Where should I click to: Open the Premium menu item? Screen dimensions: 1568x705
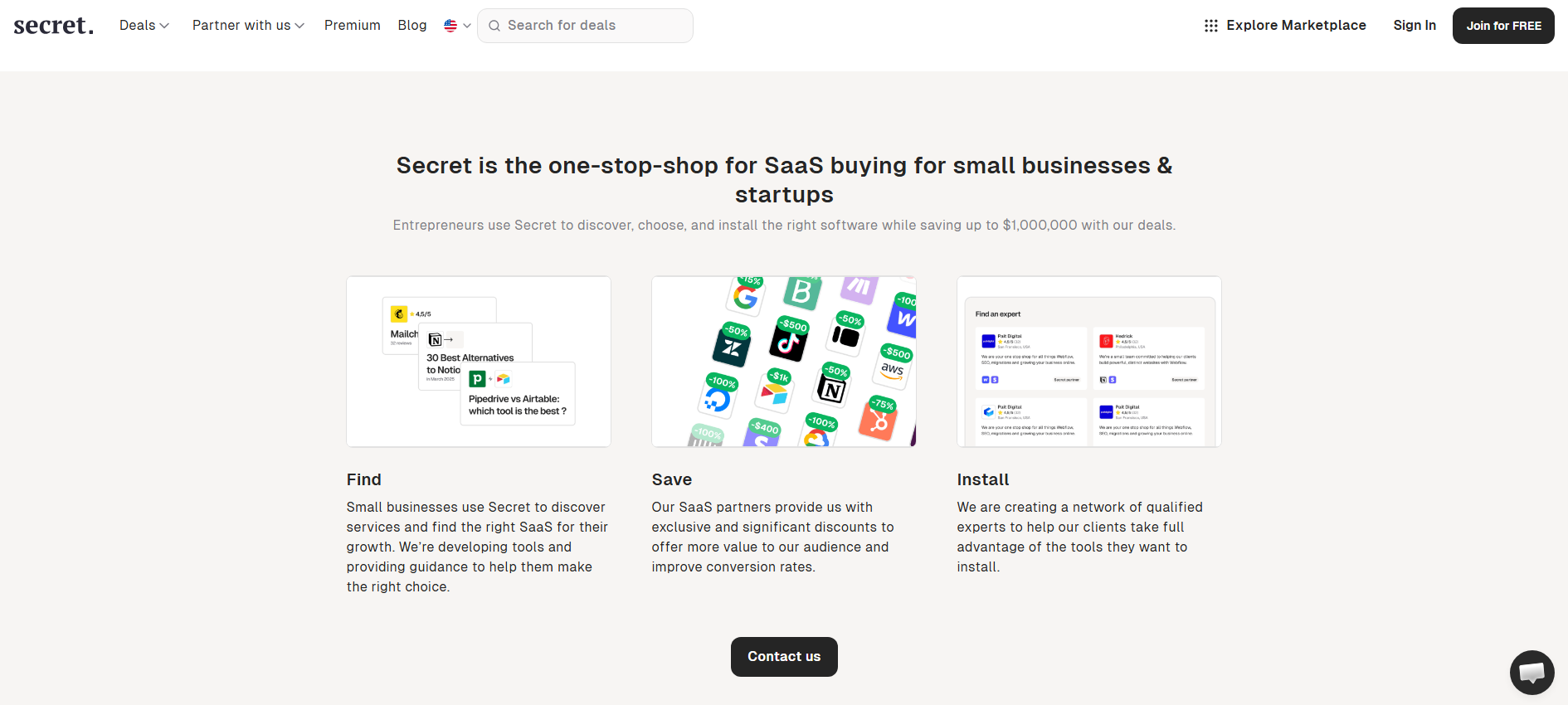(x=353, y=26)
